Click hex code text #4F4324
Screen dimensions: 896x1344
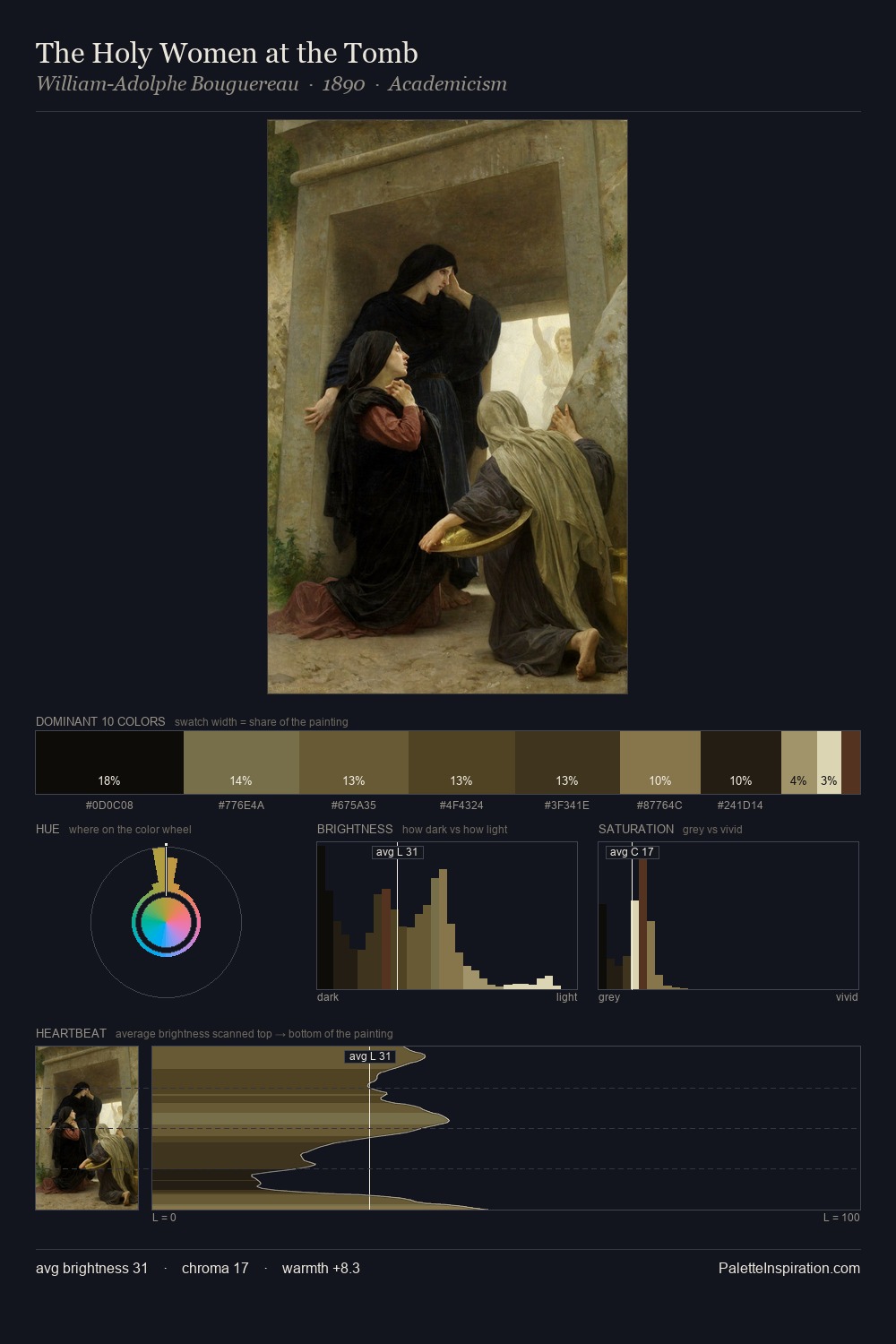[x=461, y=806]
